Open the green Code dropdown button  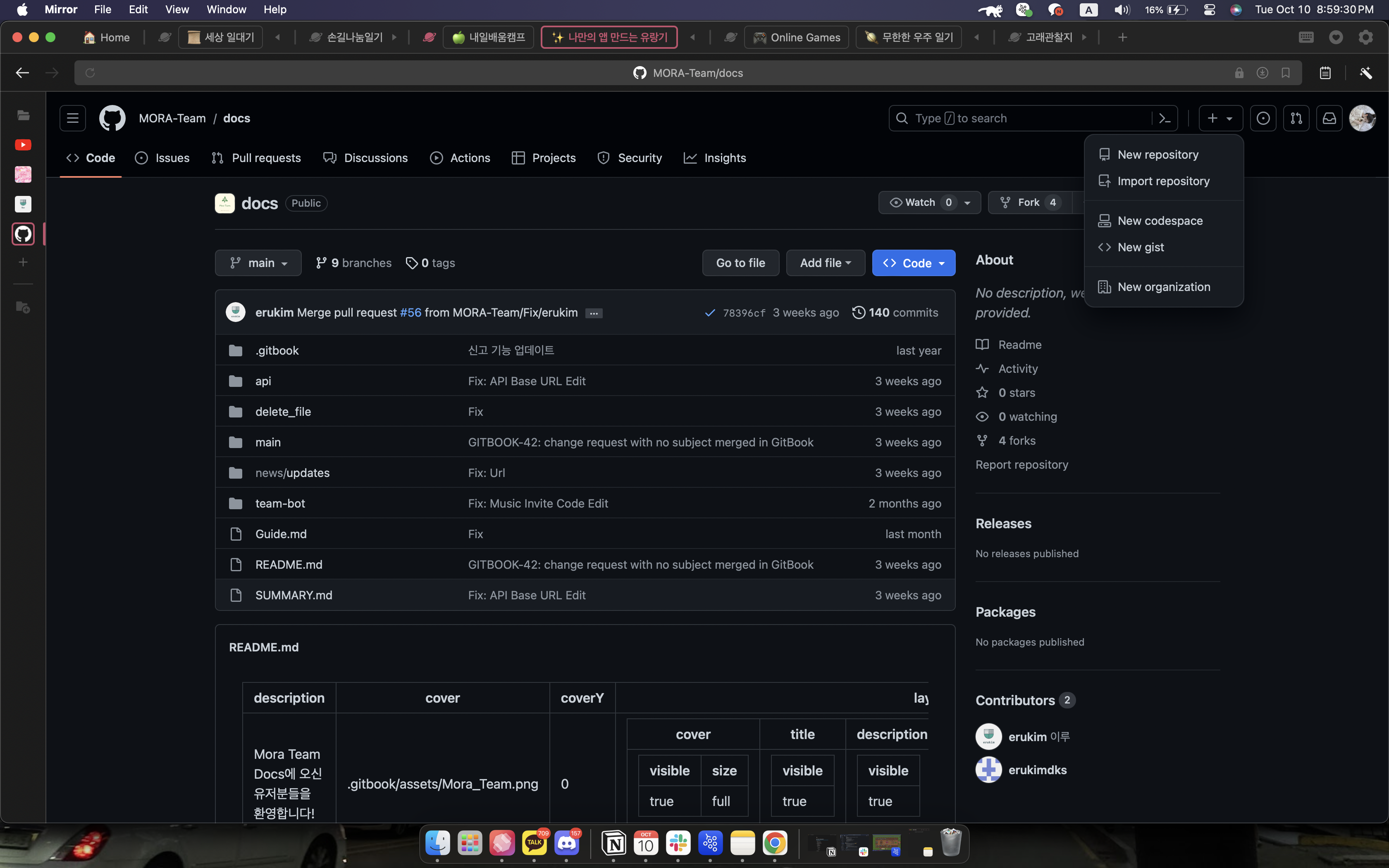914,263
